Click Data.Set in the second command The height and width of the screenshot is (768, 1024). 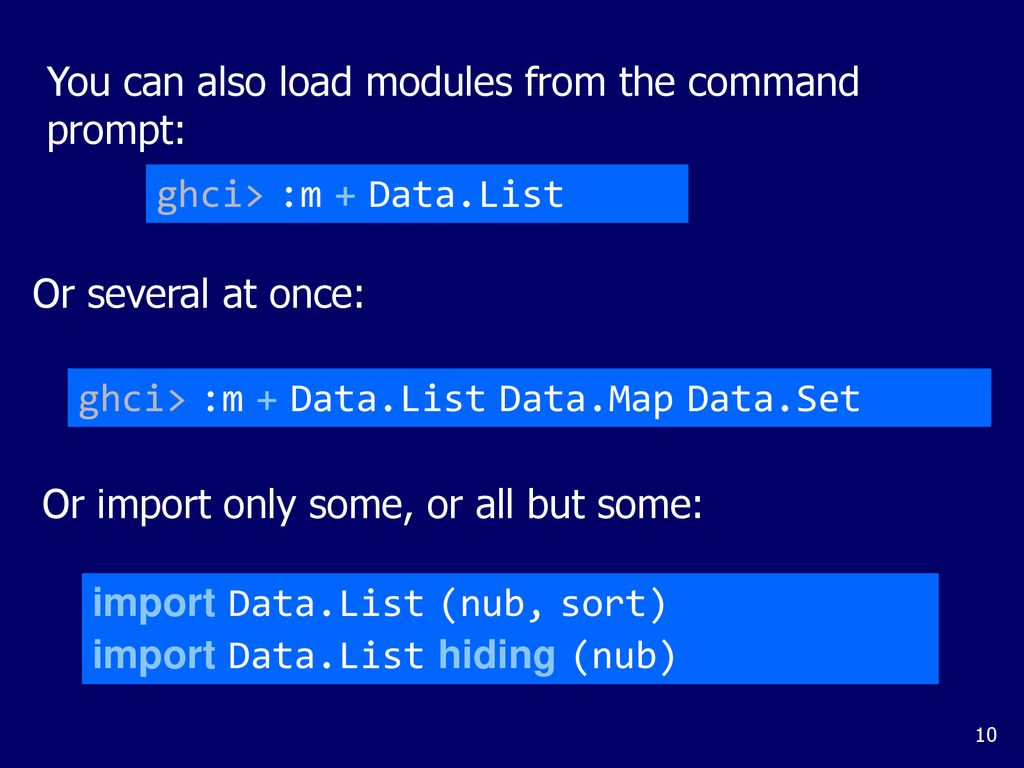[x=773, y=399]
